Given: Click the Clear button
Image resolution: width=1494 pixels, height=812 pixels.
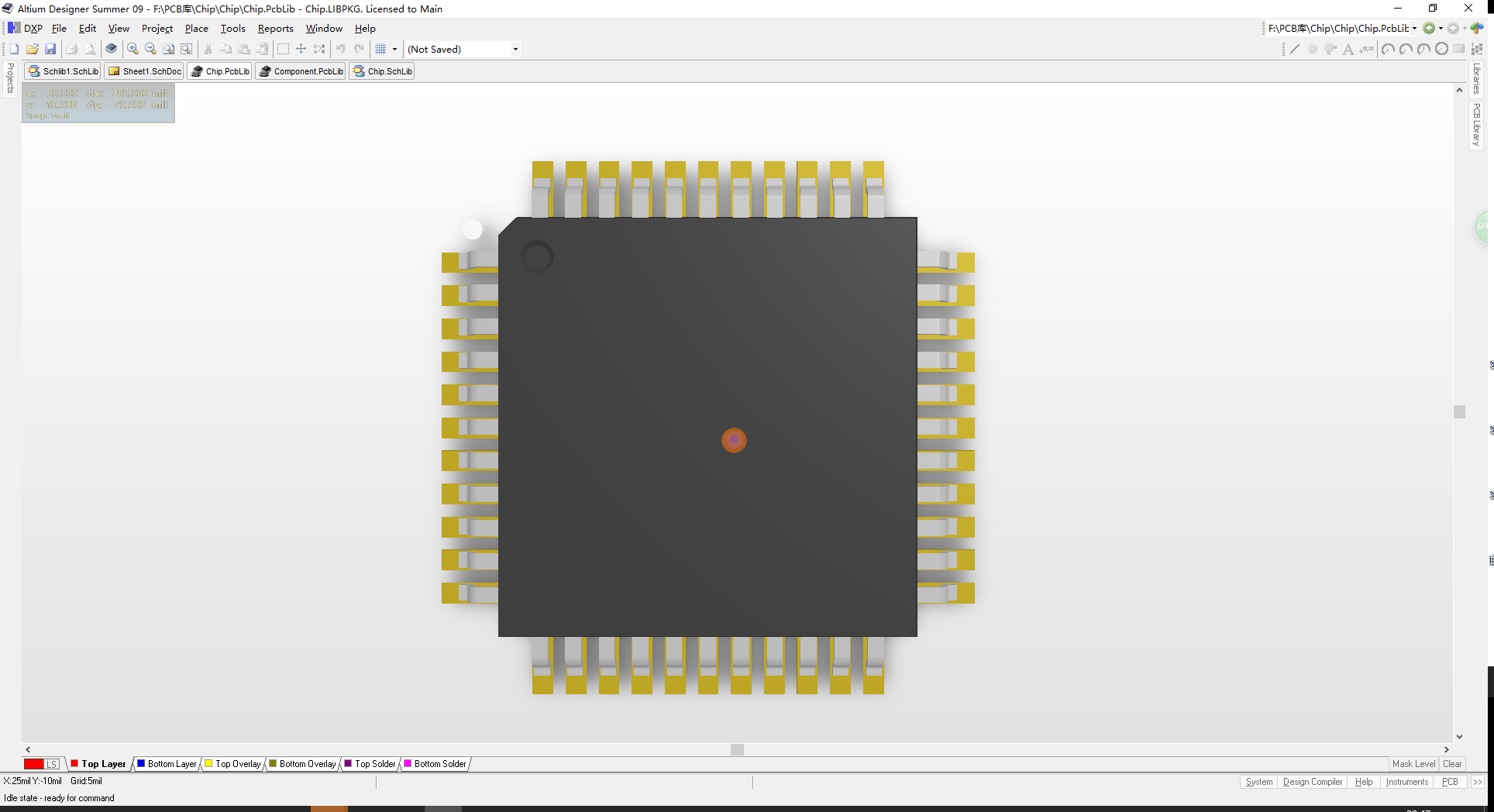Looking at the screenshot, I should [1452, 764].
